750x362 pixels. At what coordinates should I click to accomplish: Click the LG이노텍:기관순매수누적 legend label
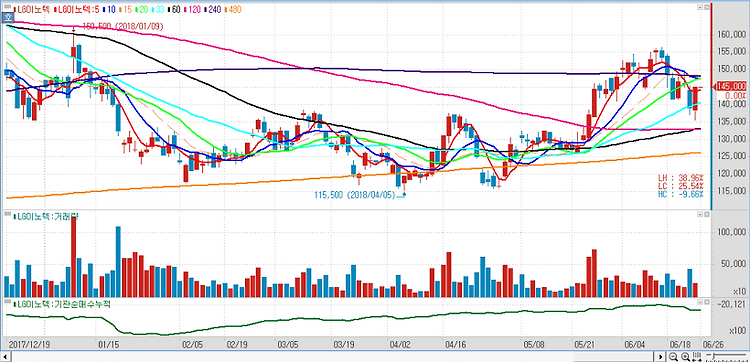(x=61, y=304)
